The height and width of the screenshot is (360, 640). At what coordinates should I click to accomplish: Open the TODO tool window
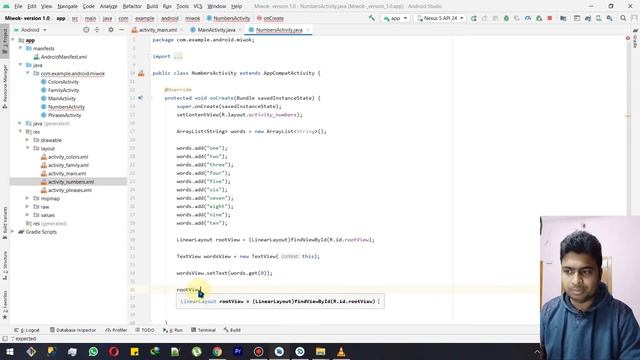pos(145,330)
